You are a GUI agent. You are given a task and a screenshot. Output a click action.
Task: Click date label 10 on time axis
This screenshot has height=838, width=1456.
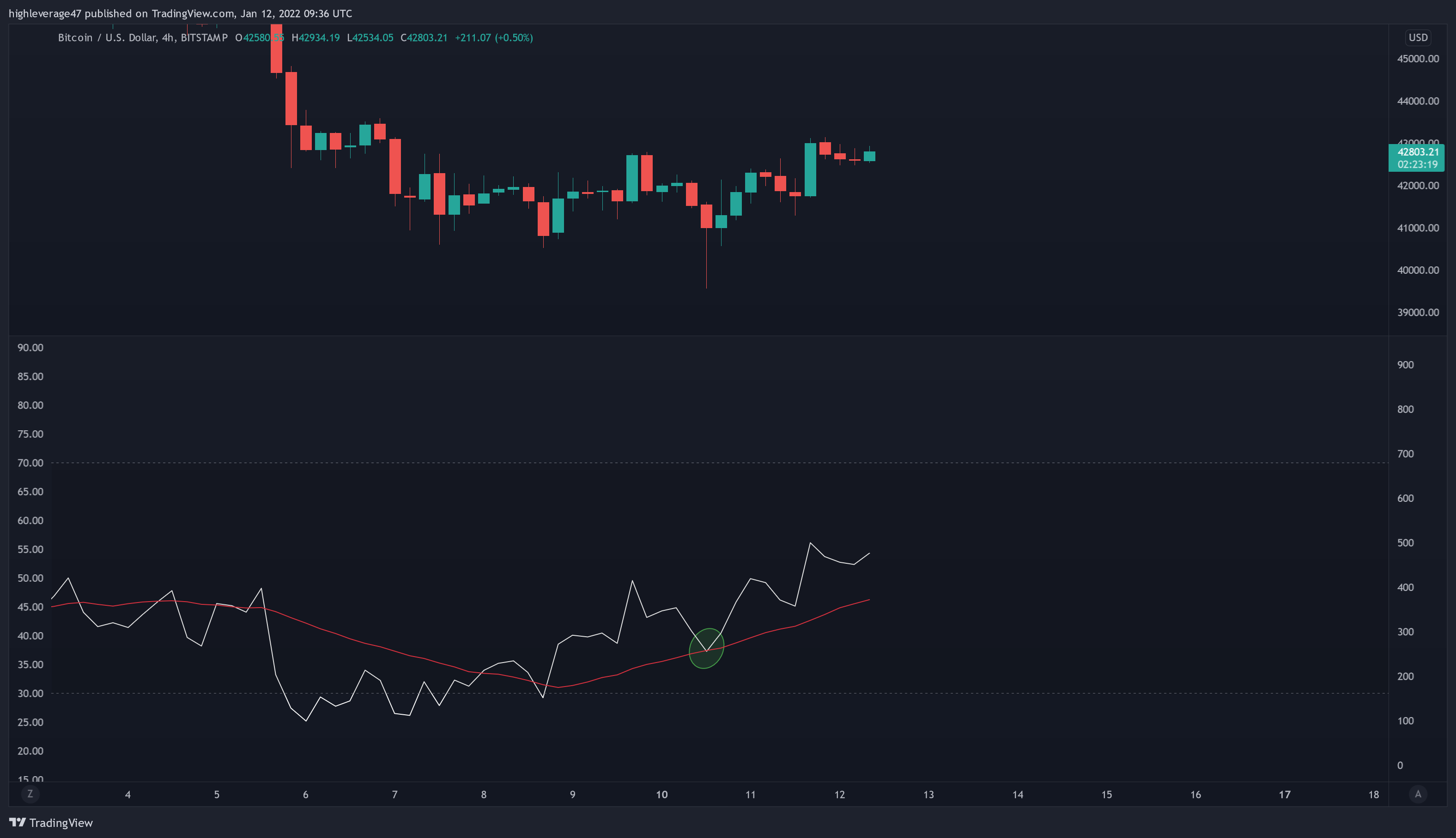(661, 795)
